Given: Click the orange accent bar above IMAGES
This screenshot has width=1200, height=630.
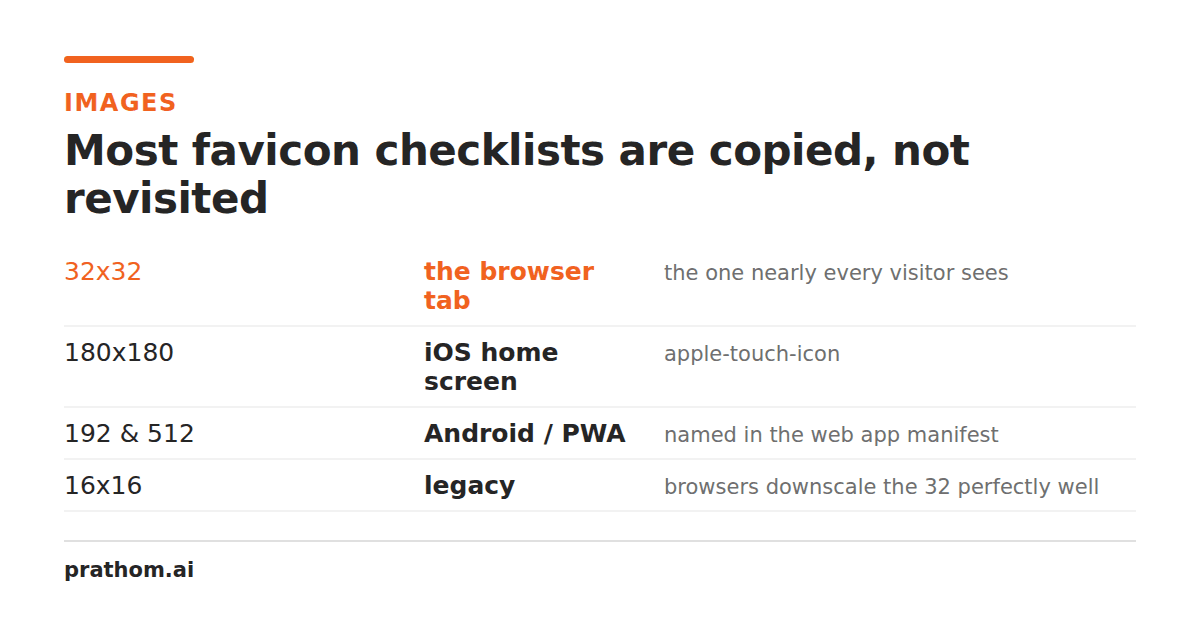Looking at the screenshot, I should (x=129, y=59).
